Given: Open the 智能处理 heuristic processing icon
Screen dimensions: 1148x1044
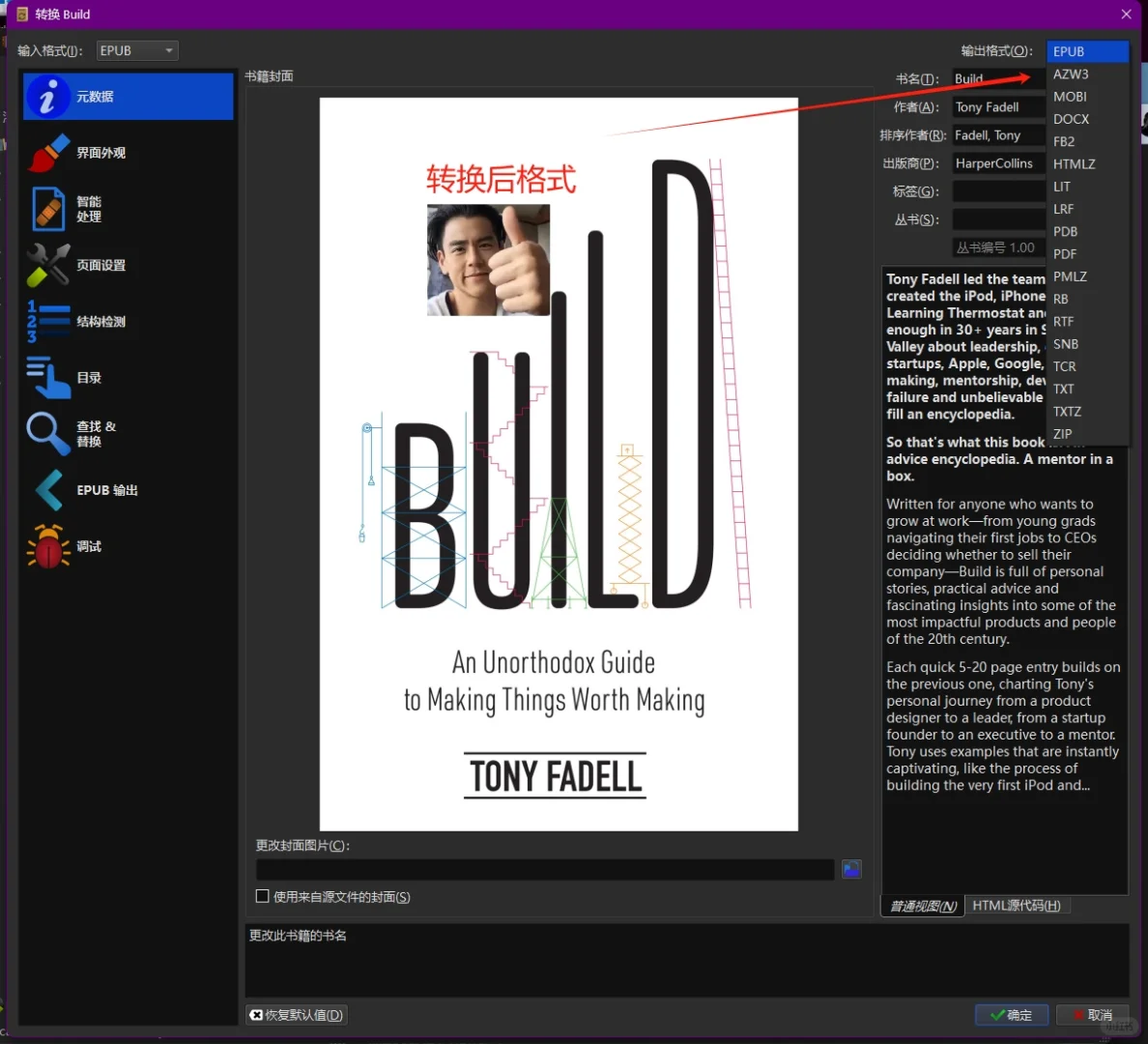Looking at the screenshot, I should [x=48, y=209].
